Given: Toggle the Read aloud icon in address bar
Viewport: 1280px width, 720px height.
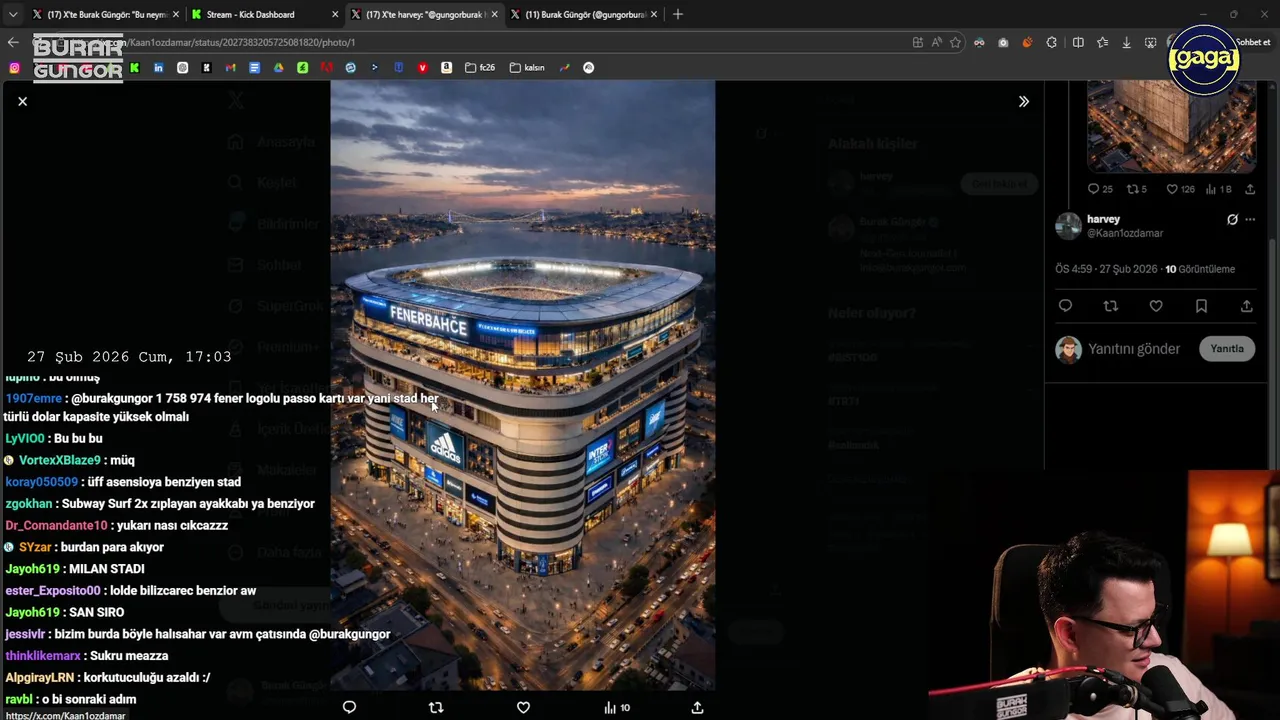Looking at the screenshot, I should click(x=936, y=42).
